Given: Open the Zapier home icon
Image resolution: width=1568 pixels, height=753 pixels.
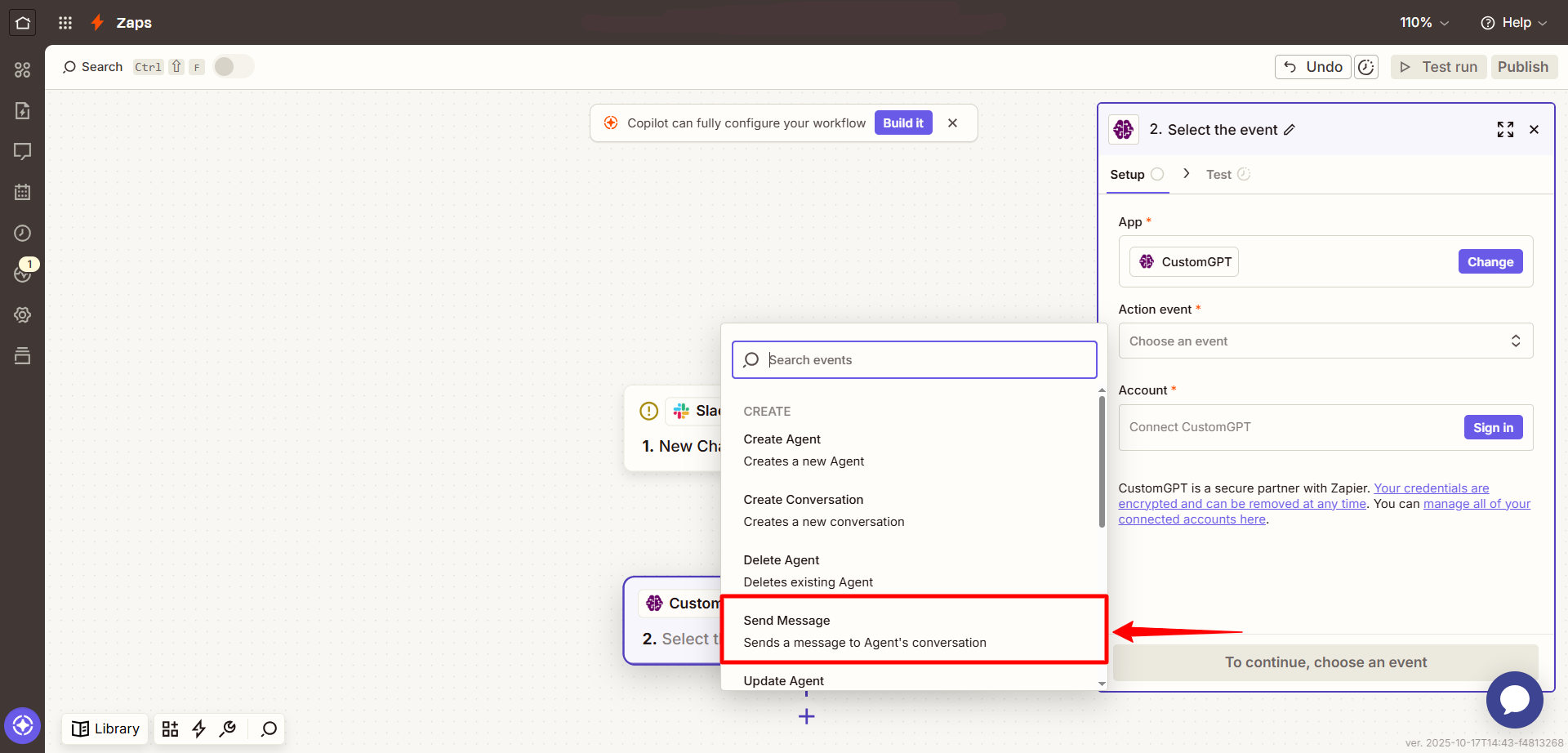Looking at the screenshot, I should pos(22,22).
